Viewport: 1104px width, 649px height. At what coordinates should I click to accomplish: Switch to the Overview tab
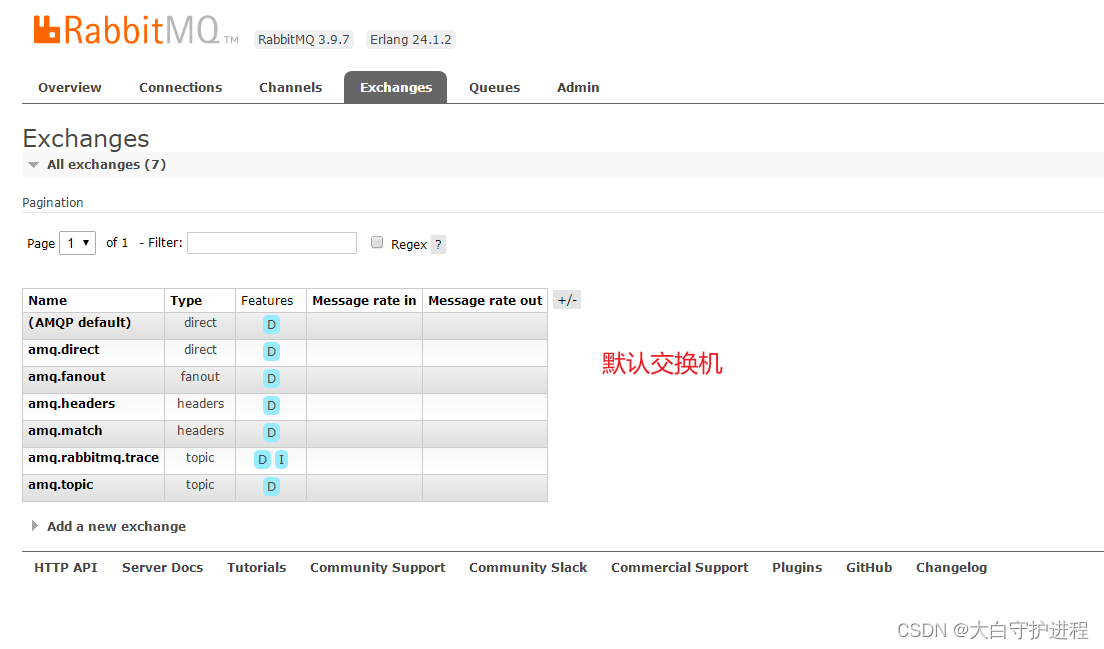(70, 87)
